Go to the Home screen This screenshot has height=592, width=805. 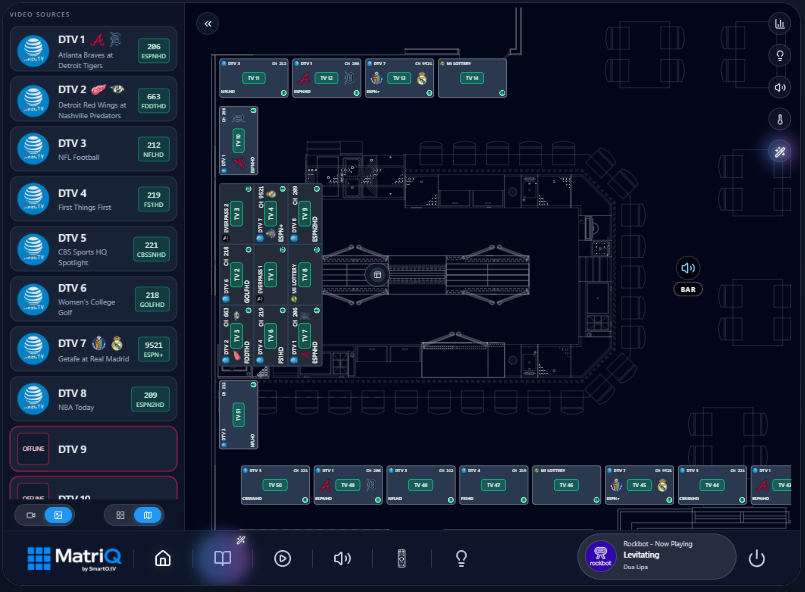tap(163, 558)
